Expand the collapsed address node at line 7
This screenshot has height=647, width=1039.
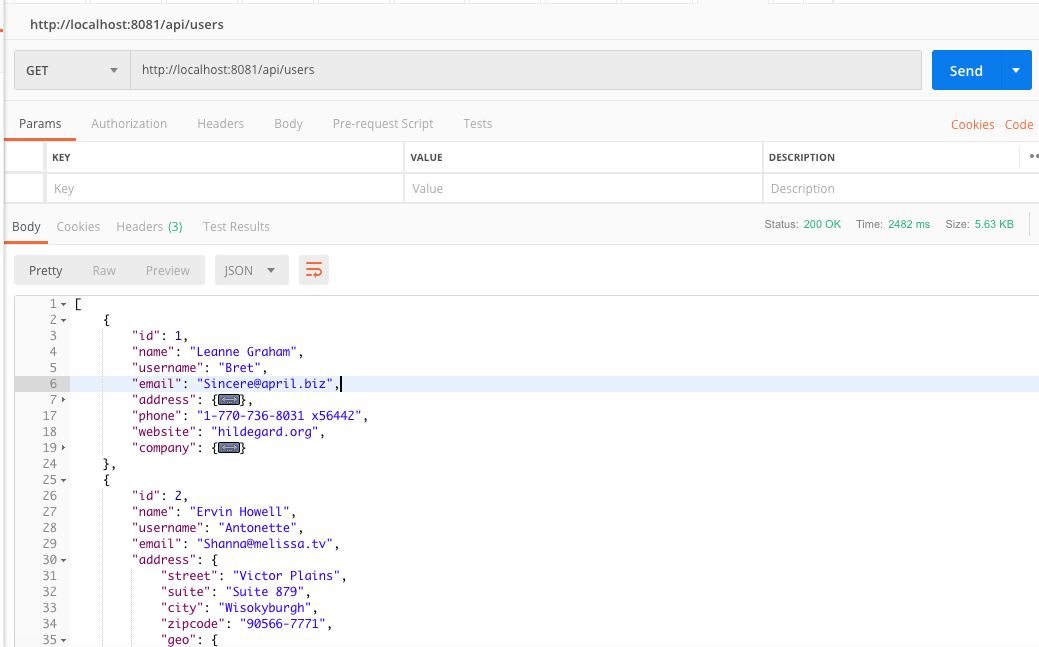64,400
